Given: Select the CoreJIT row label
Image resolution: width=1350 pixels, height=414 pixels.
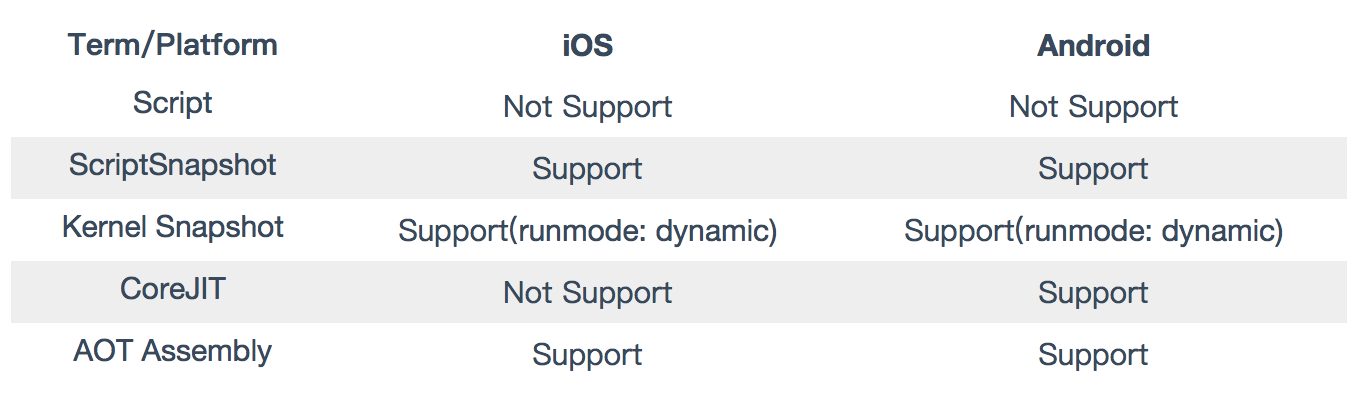Looking at the screenshot, I should (x=173, y=289).
